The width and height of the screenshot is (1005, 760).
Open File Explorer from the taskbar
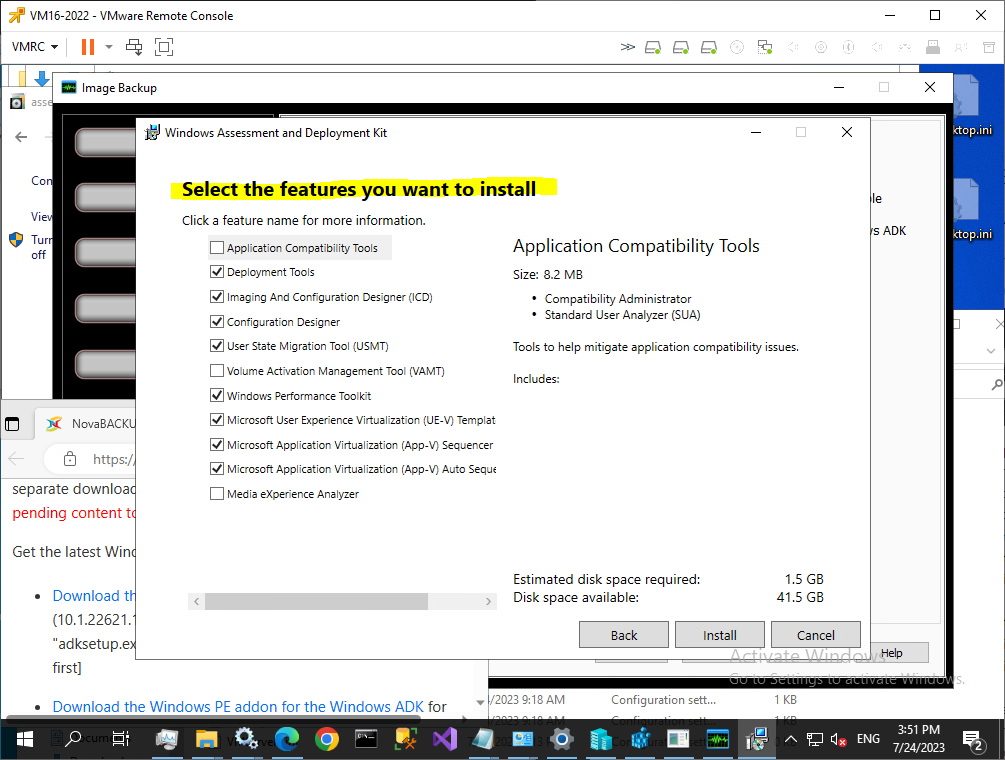coord(206,739)
